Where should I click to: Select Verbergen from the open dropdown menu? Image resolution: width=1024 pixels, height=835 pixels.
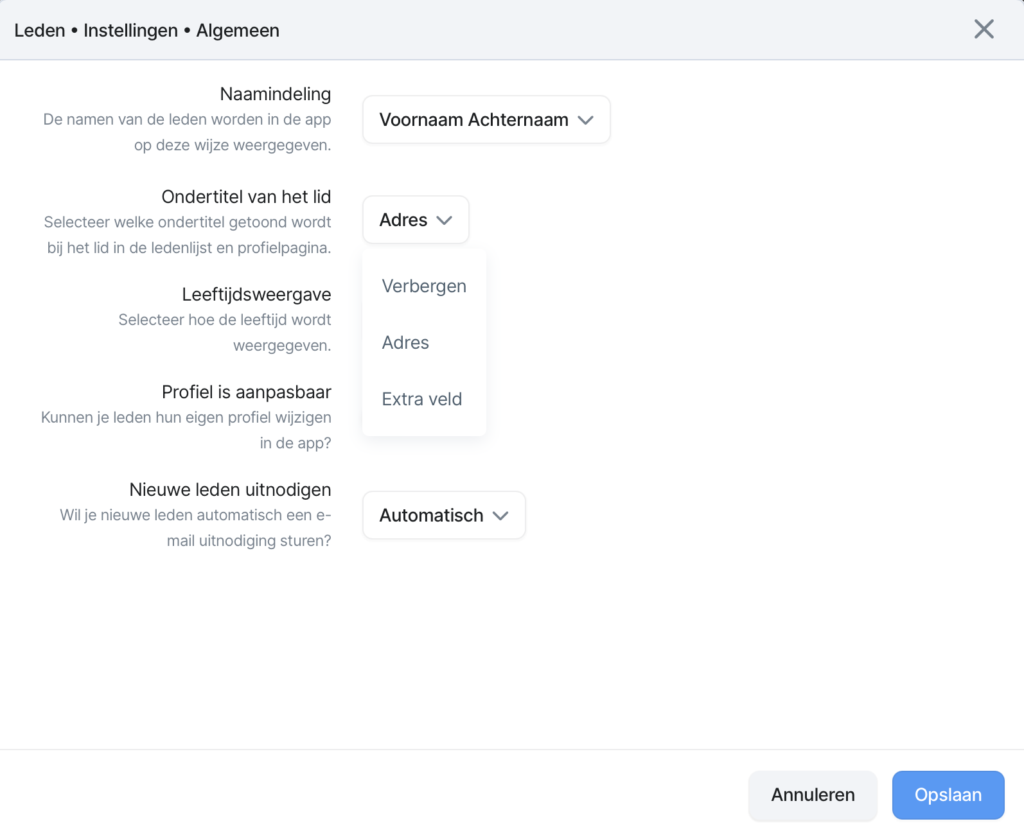(423, 286)
